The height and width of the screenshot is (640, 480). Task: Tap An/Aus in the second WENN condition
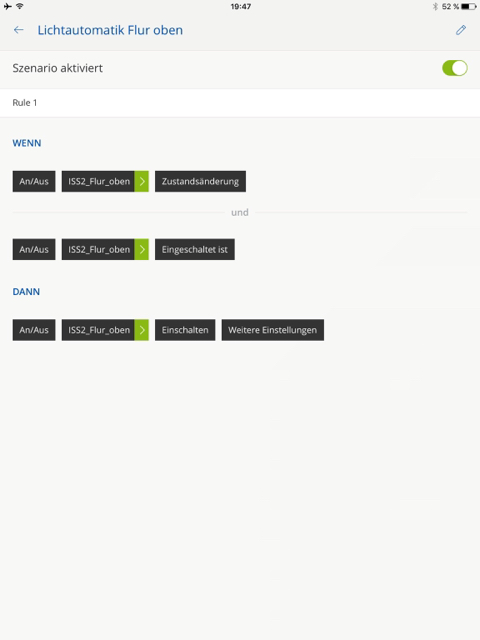(34, 249)
